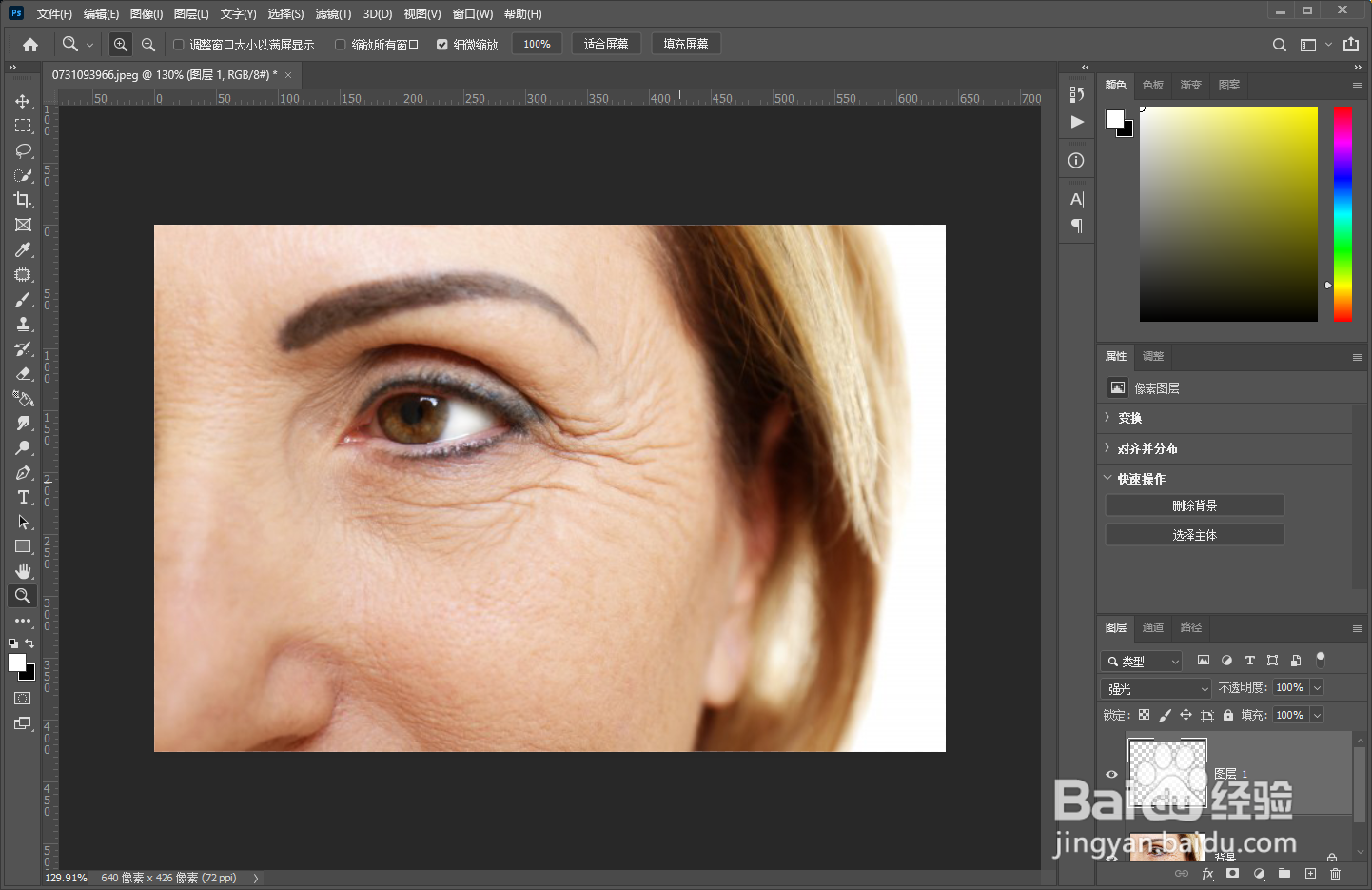Select the Dodge tool
Screen dimensions: 1372x890
[23, 447]
